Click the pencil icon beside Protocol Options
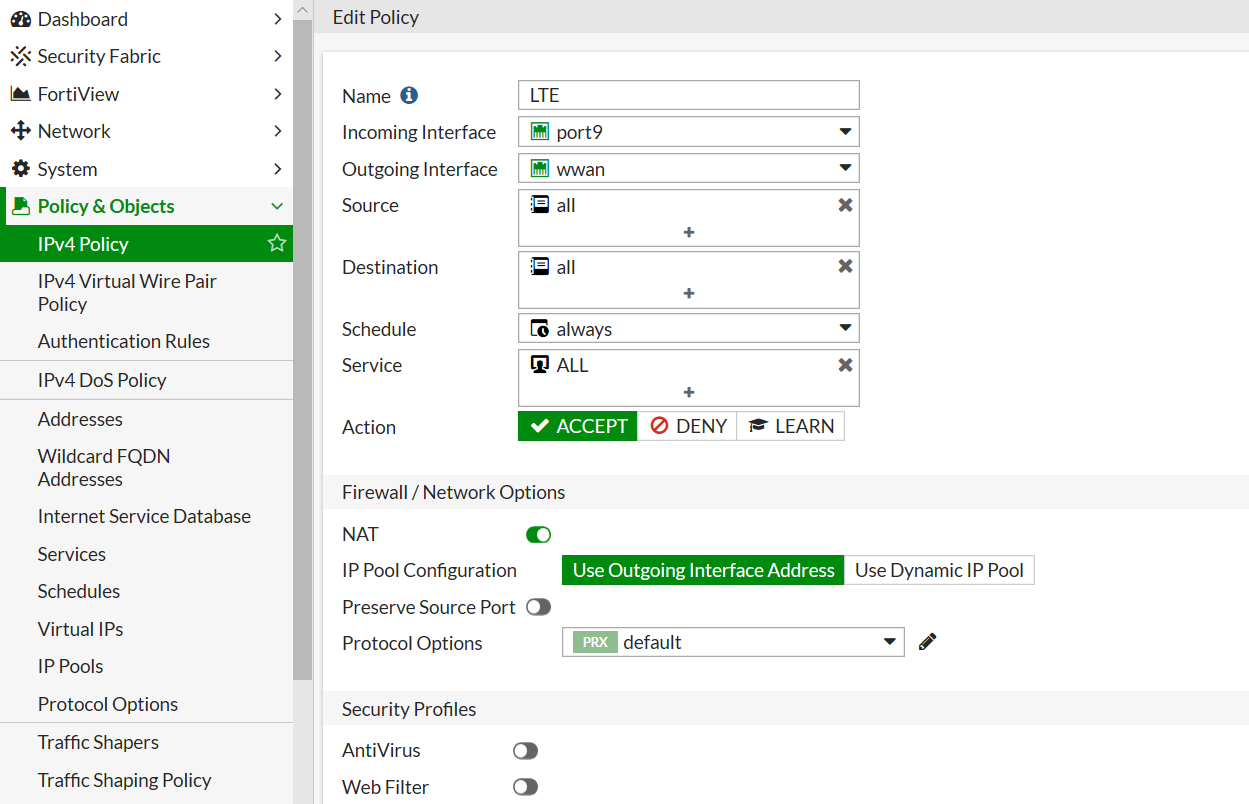Image resolution: width=1249 pixels, height=804 pixels. 927,642
